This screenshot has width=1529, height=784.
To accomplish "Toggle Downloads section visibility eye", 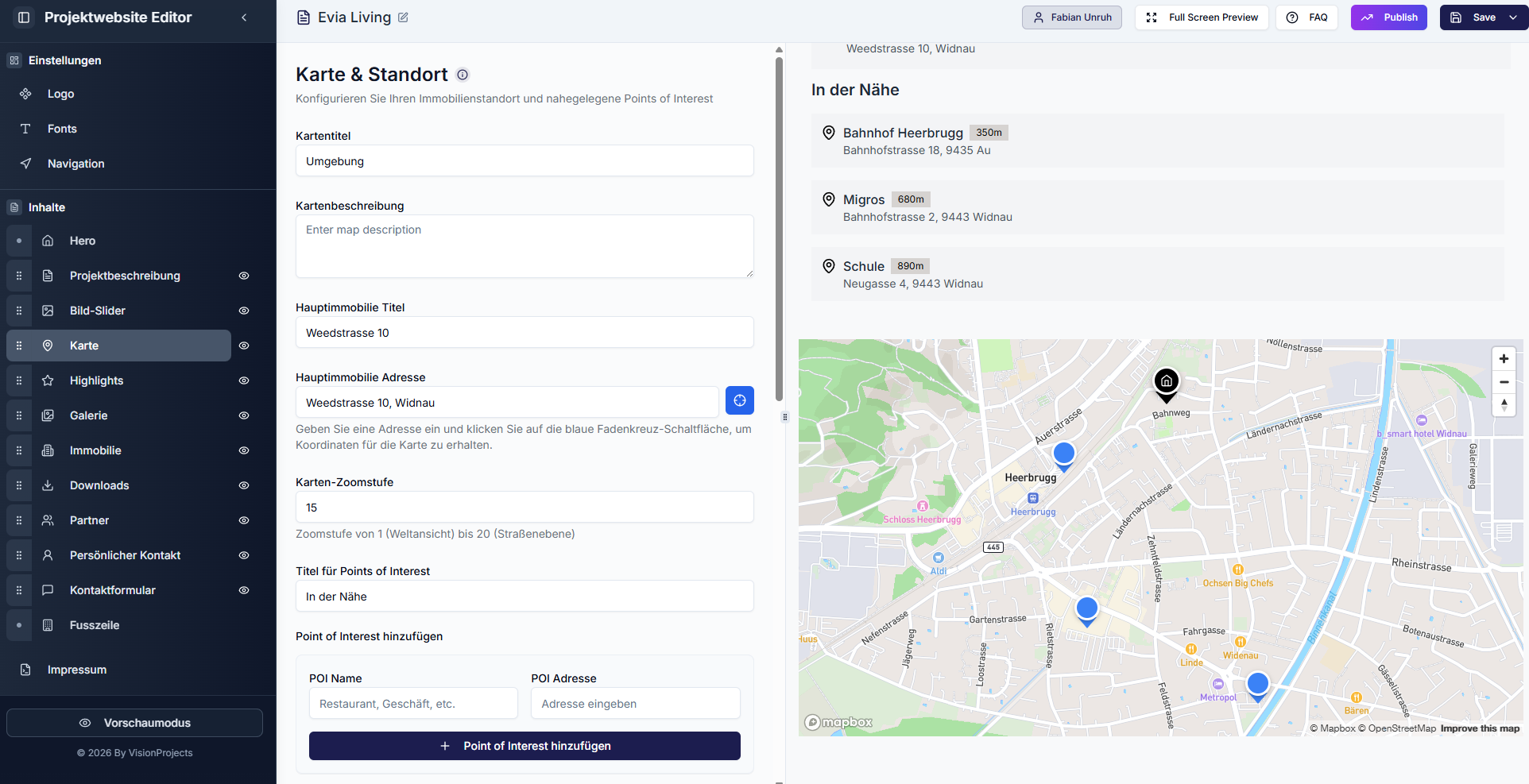I will click(x=244, y=485).
